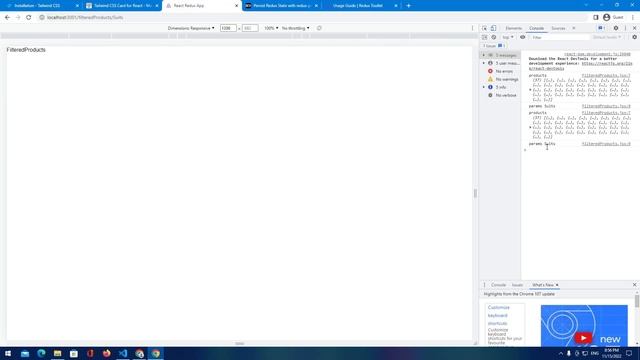Open device toolbar more options icon

473,28
